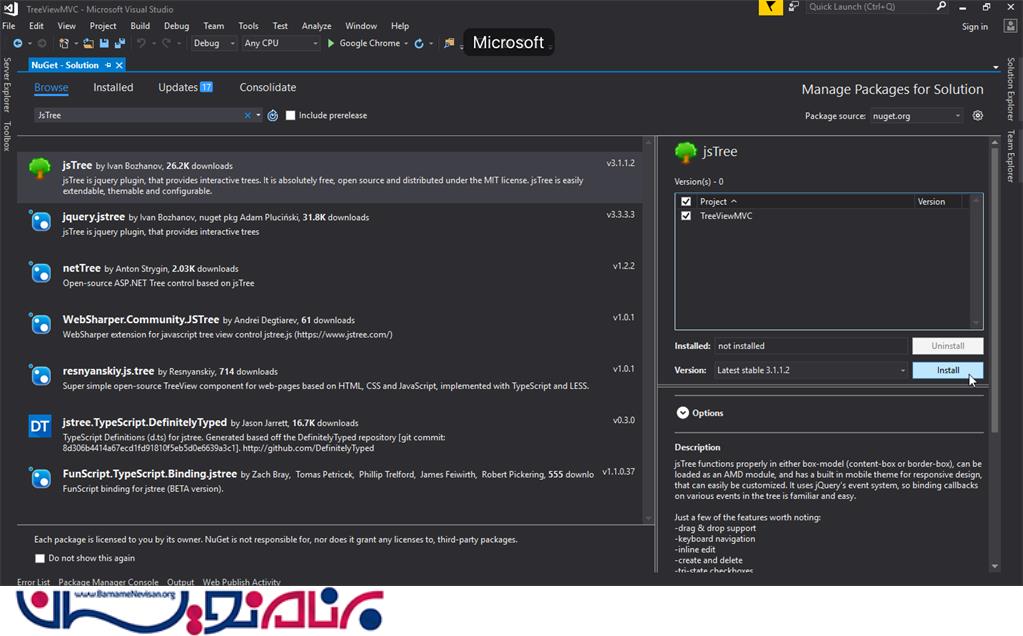Click the JsTree package search field
The image size is (1023, 636).
(138, 115)
